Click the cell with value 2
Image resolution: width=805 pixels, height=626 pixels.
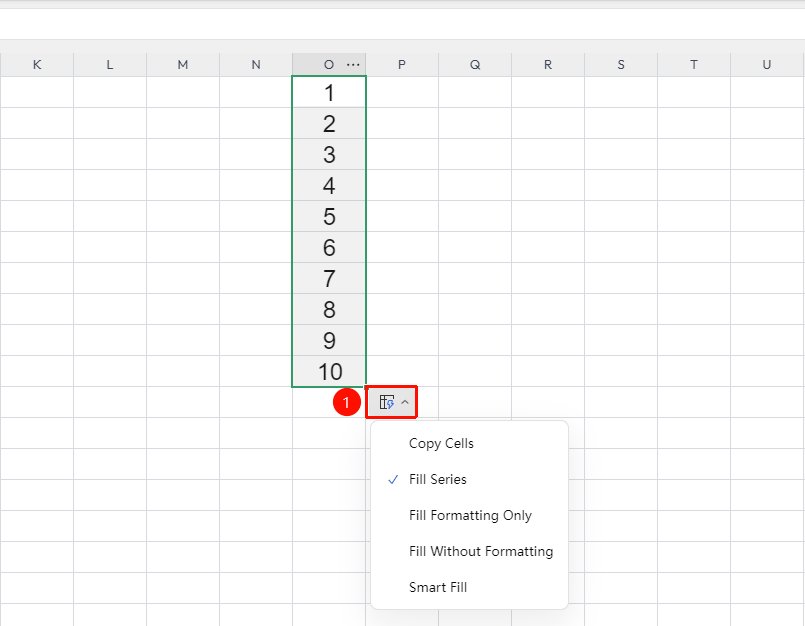pos(329,123)
